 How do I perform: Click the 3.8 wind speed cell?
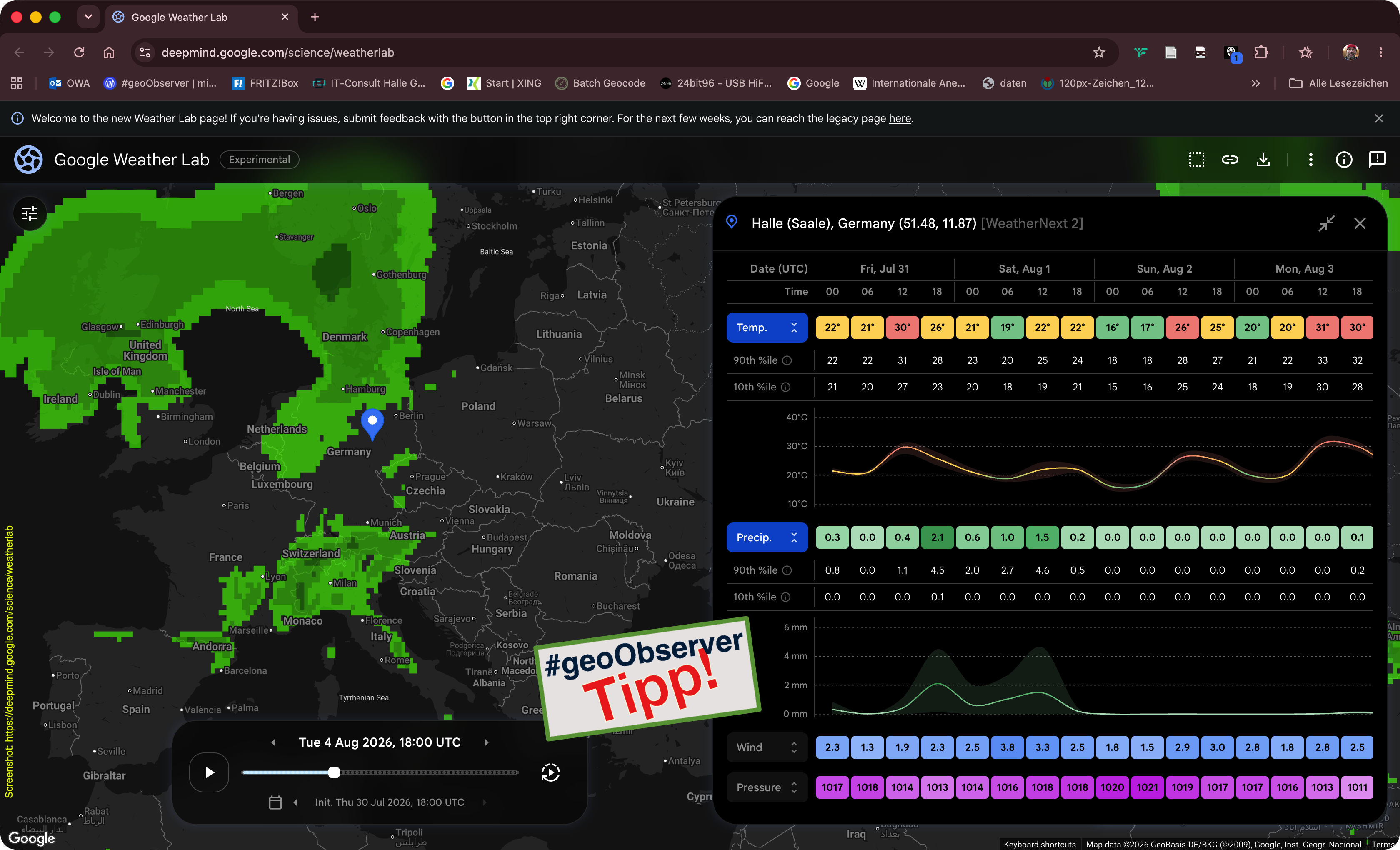(1007, 748)
